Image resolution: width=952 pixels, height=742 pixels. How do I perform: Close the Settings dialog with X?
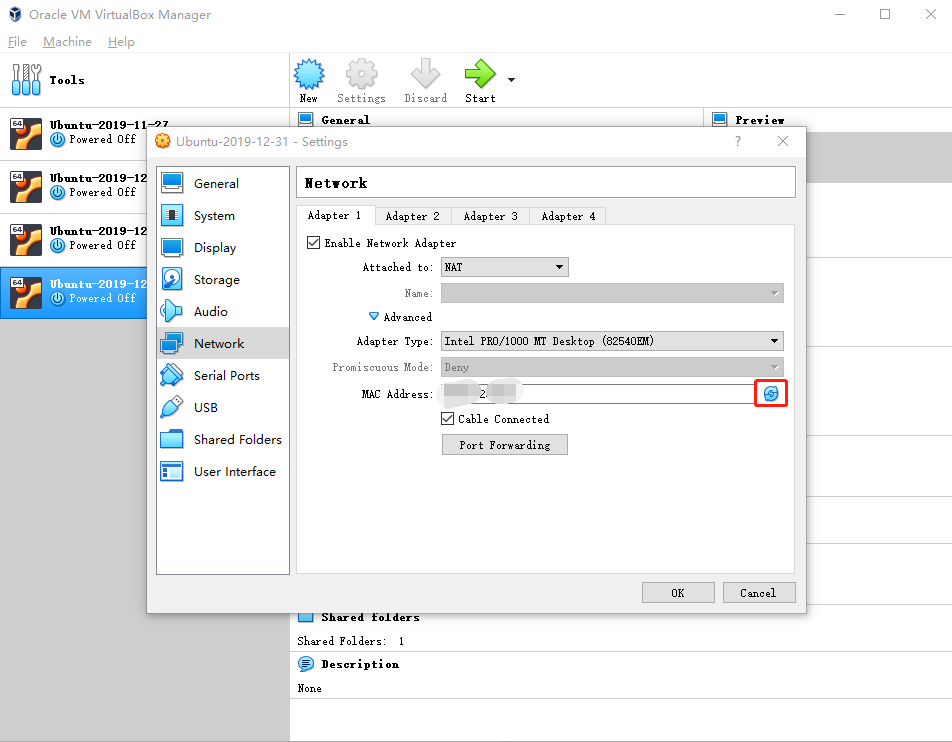(x=783, y=141)
